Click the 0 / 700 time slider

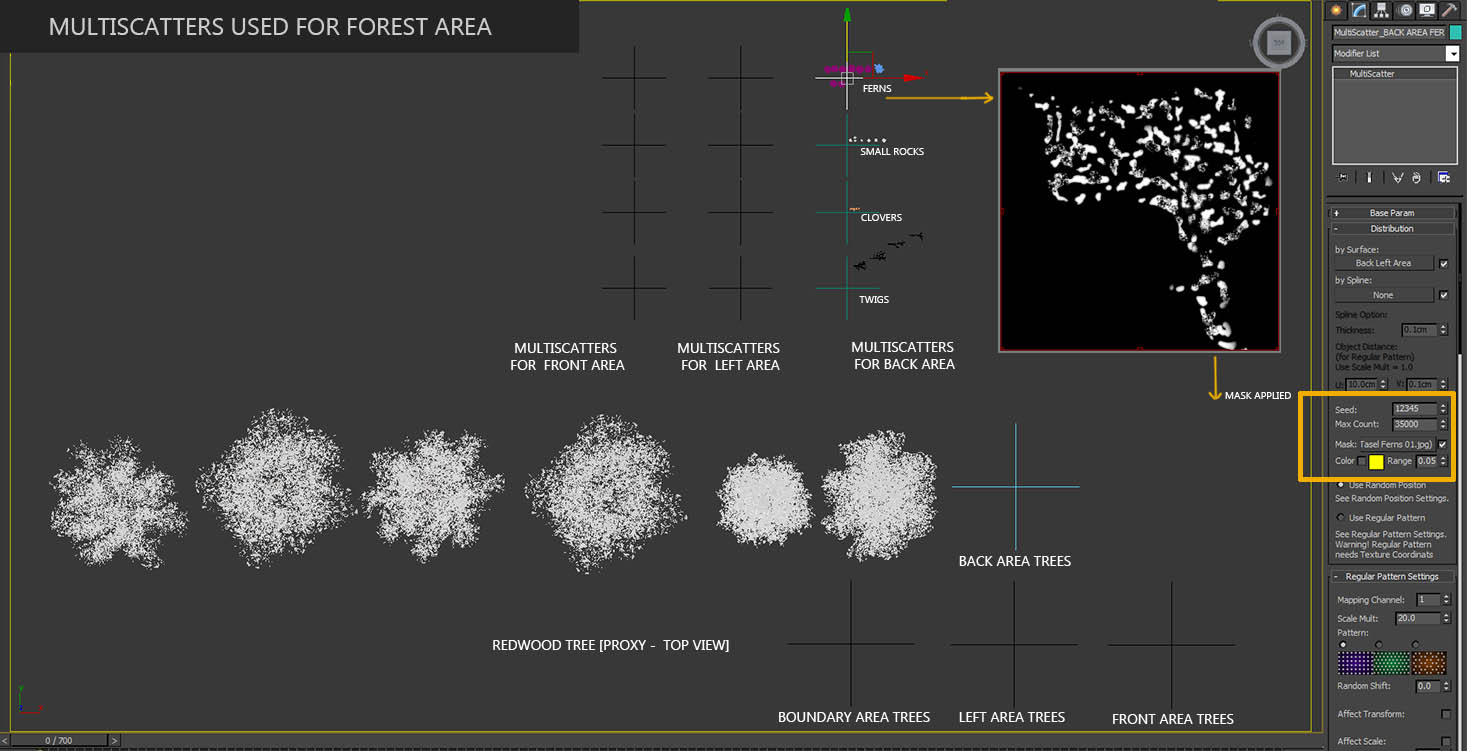pyautogui.click(x=59, y=741)
